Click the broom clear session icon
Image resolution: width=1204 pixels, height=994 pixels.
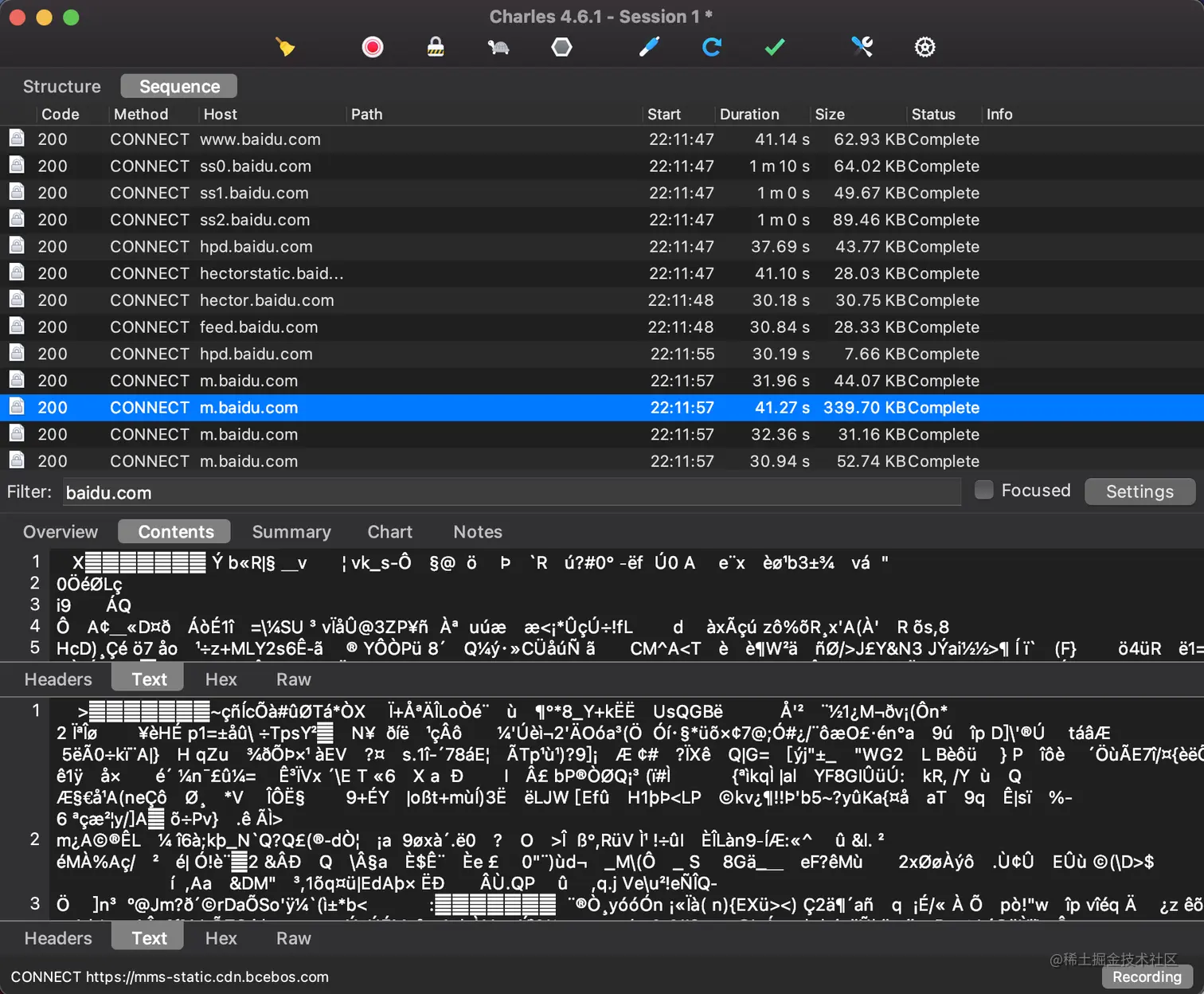pos(285,47)
